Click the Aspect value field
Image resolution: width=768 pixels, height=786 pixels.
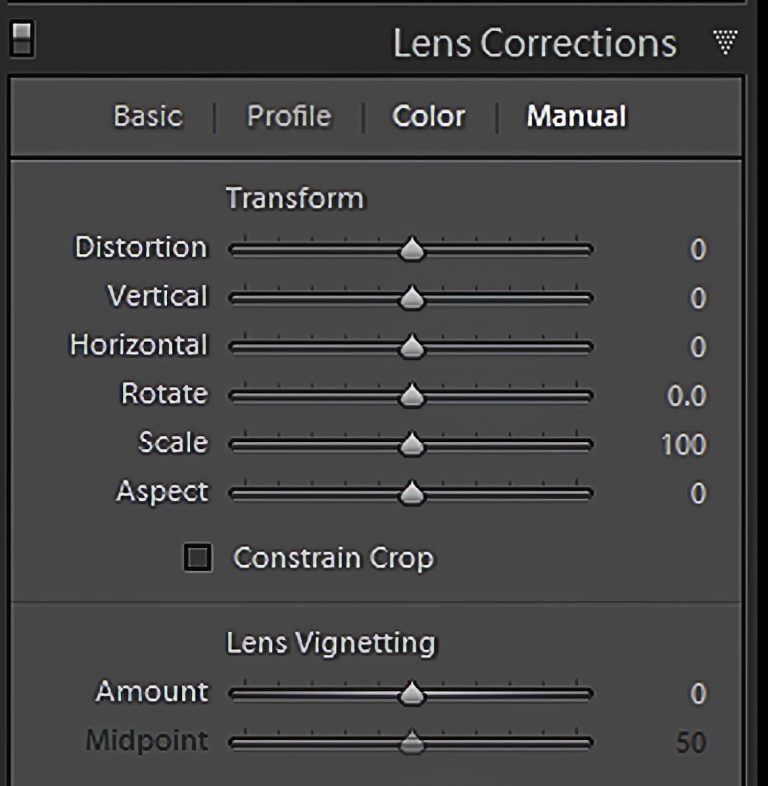click(x=698, y=493)
